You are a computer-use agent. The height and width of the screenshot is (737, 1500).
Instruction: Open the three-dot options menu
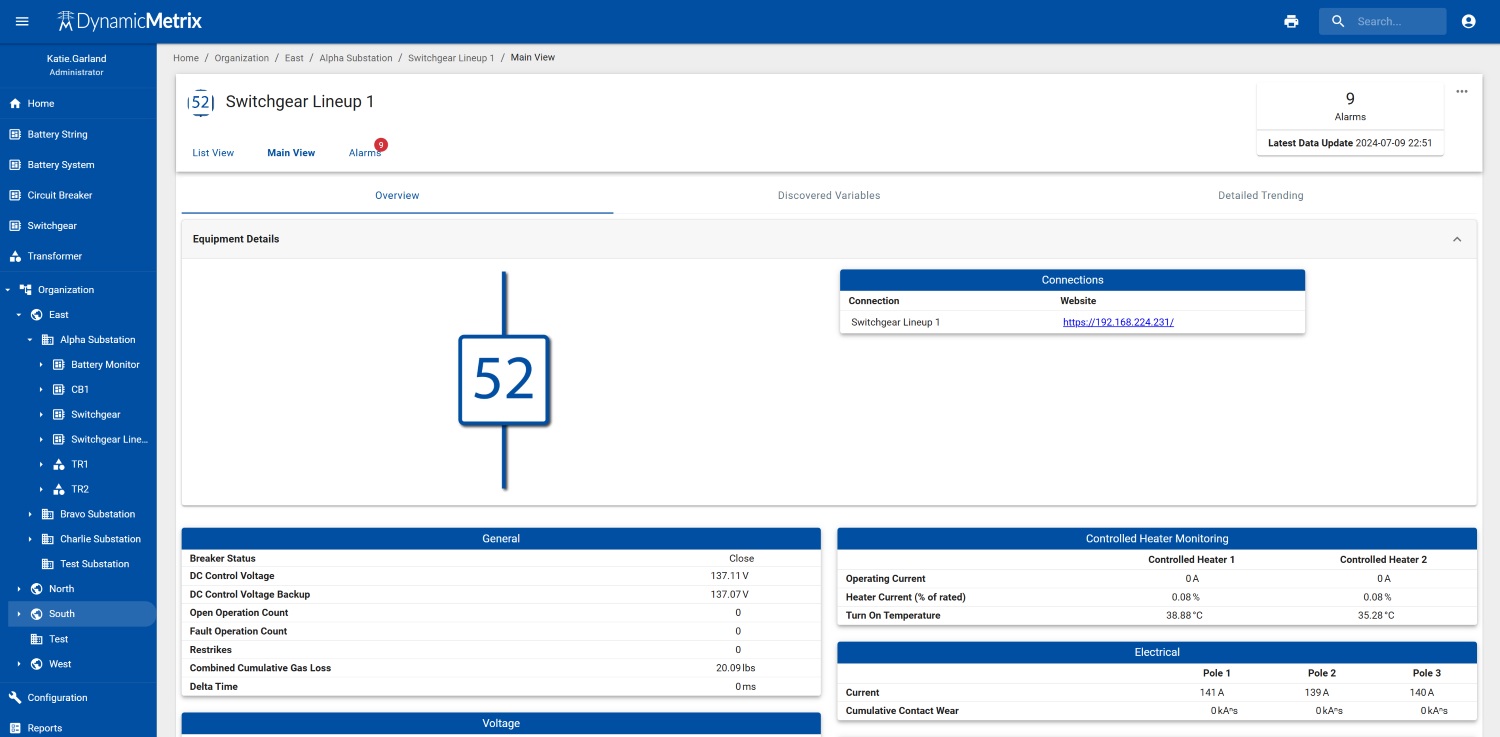click(1462, 91)
